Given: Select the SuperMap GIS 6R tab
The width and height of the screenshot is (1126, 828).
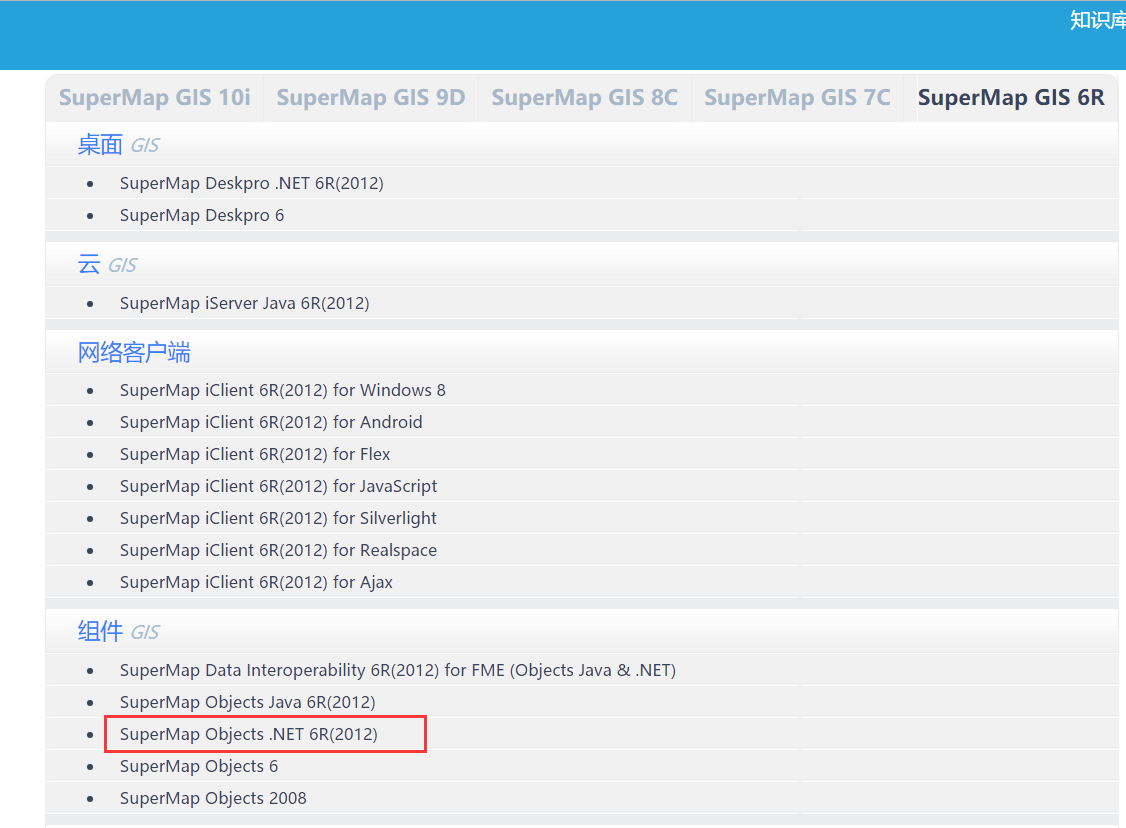Looking at the screenshot, I should pyautogui.click(x=1011, y=98).
